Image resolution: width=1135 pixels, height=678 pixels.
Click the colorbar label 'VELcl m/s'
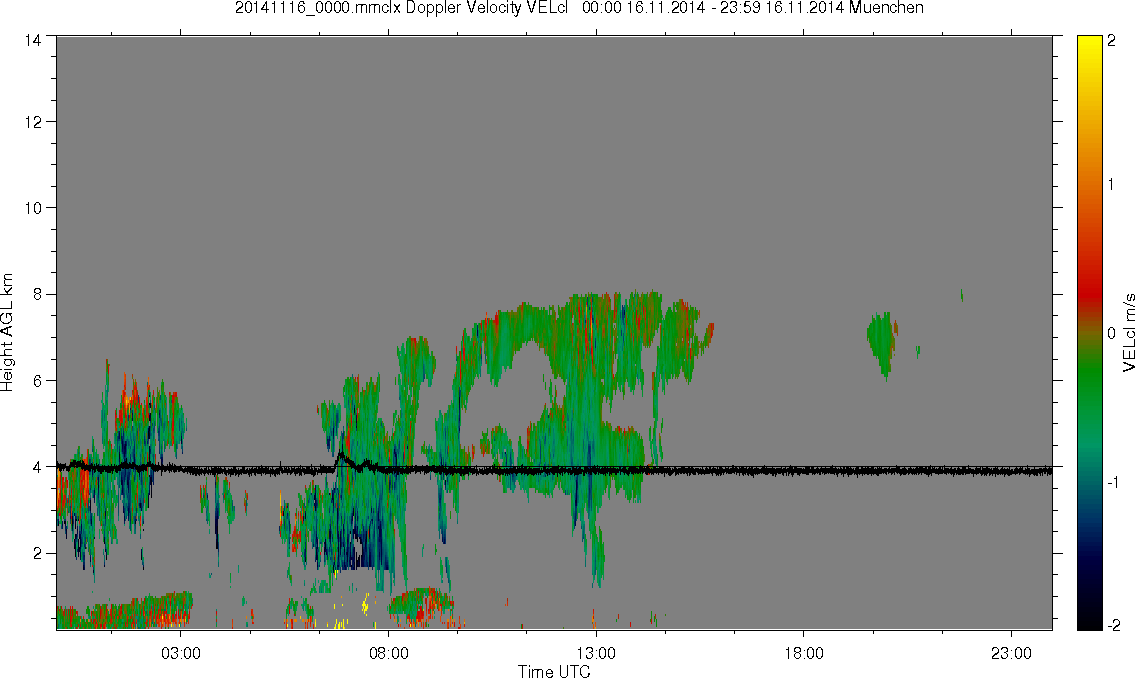tap(1128, 333)
